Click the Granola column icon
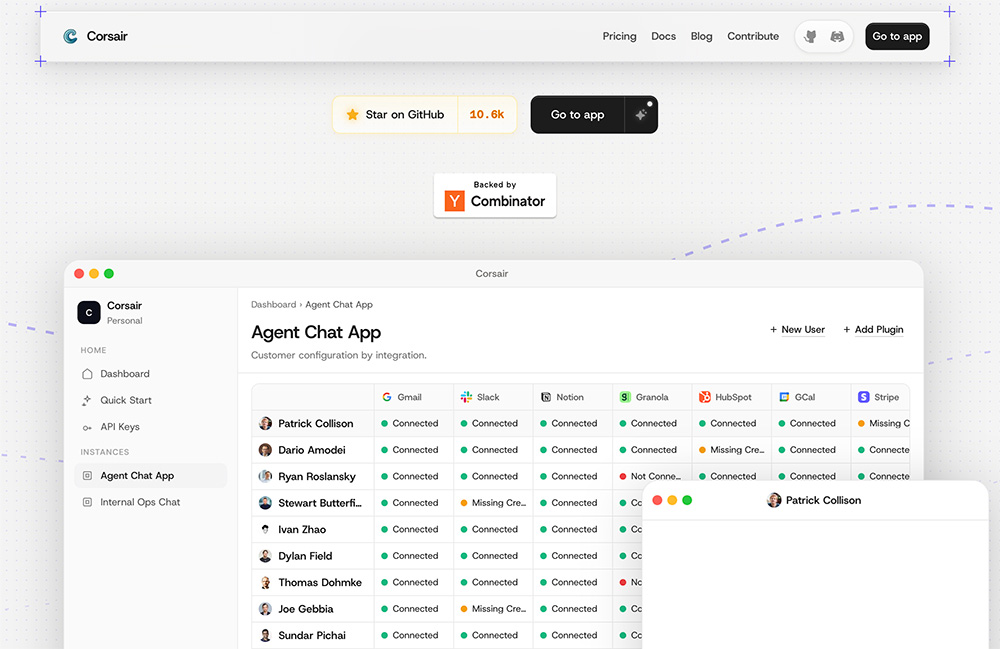This screenshot has width=1000, height=649. pos(625,397)
